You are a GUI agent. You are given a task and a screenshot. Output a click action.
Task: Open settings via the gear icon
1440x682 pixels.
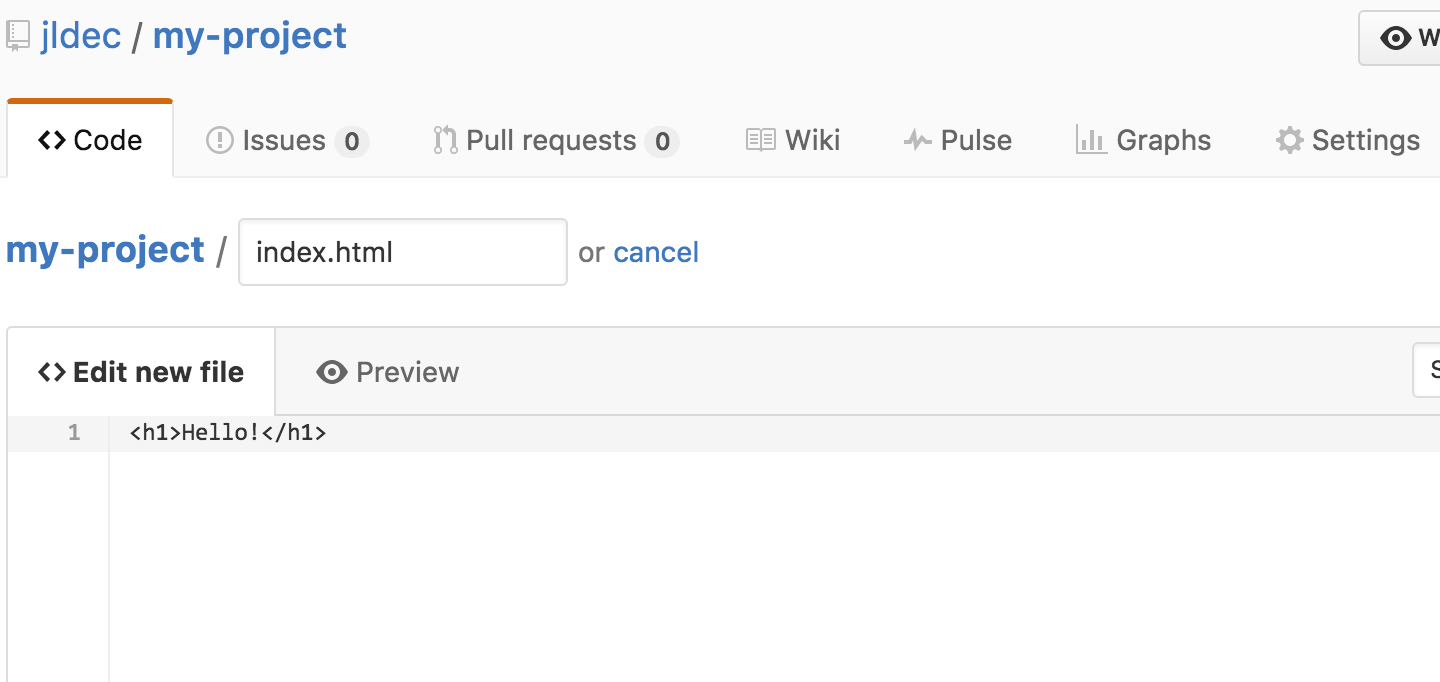click(x=1289, y=139)
